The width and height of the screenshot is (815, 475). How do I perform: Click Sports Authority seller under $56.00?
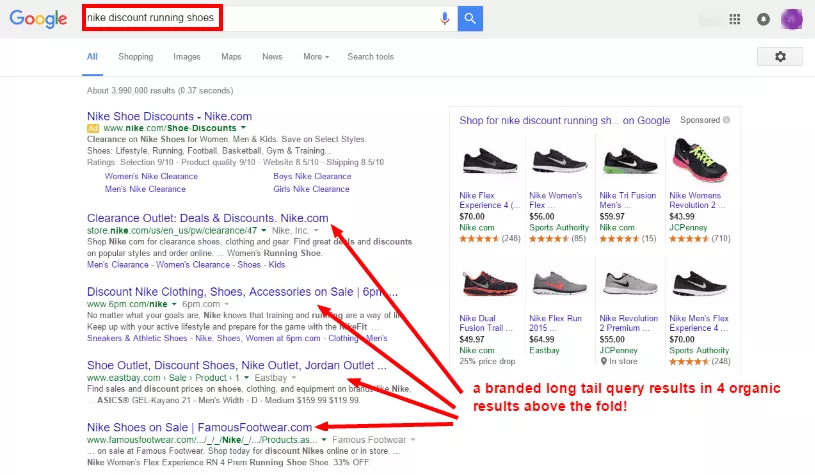point(559,228)
